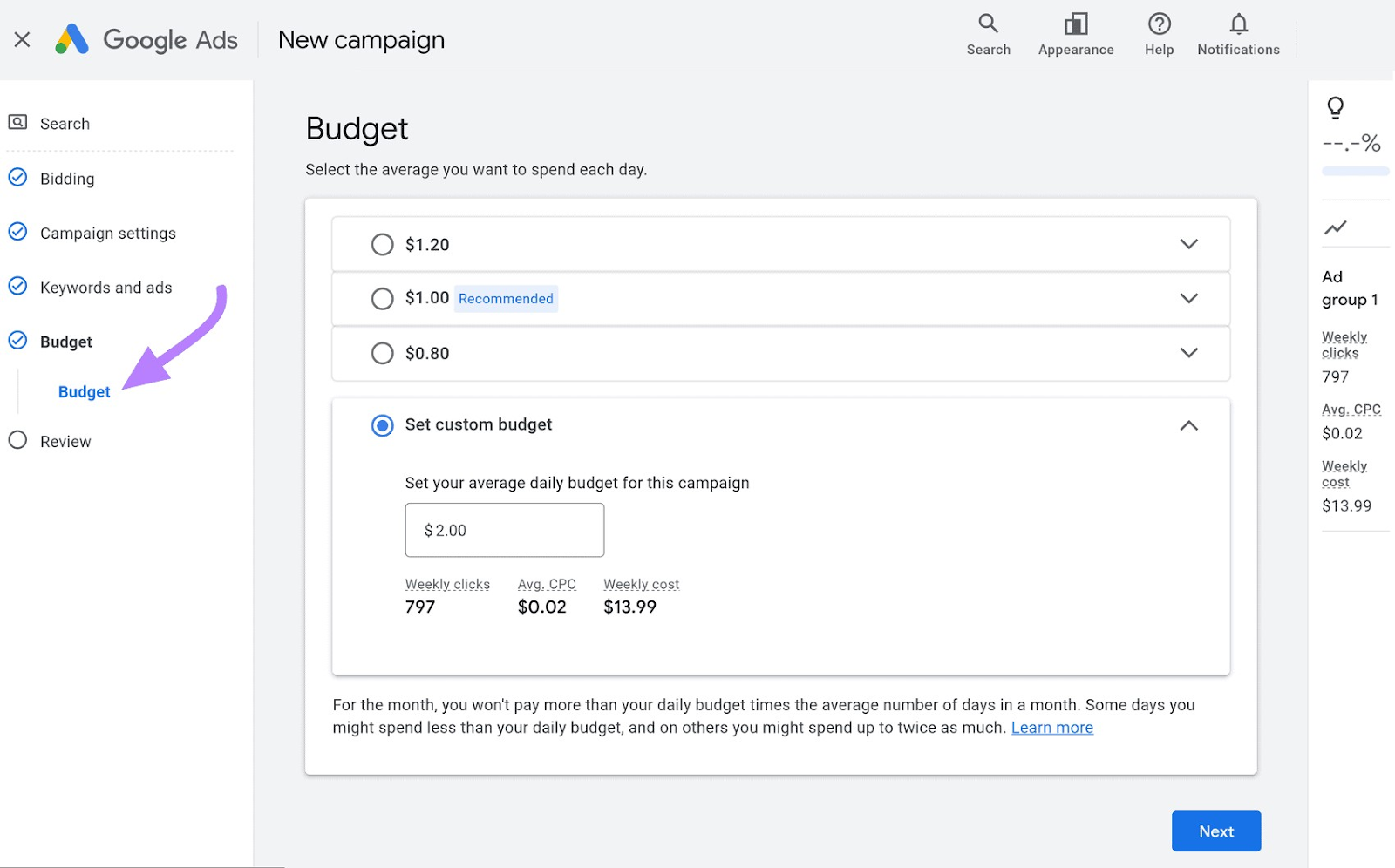Open the Keywords and ads step

105,287
